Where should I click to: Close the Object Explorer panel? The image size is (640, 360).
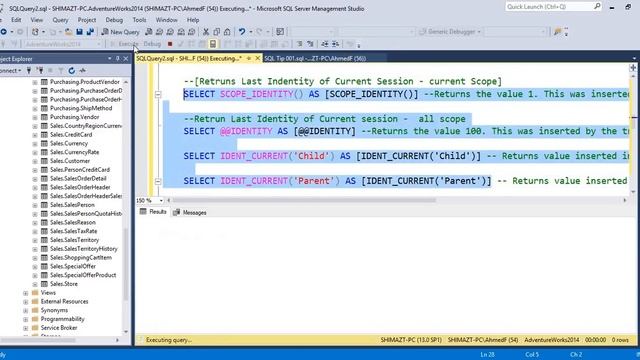pyautogui.click(x=126, y=59)
